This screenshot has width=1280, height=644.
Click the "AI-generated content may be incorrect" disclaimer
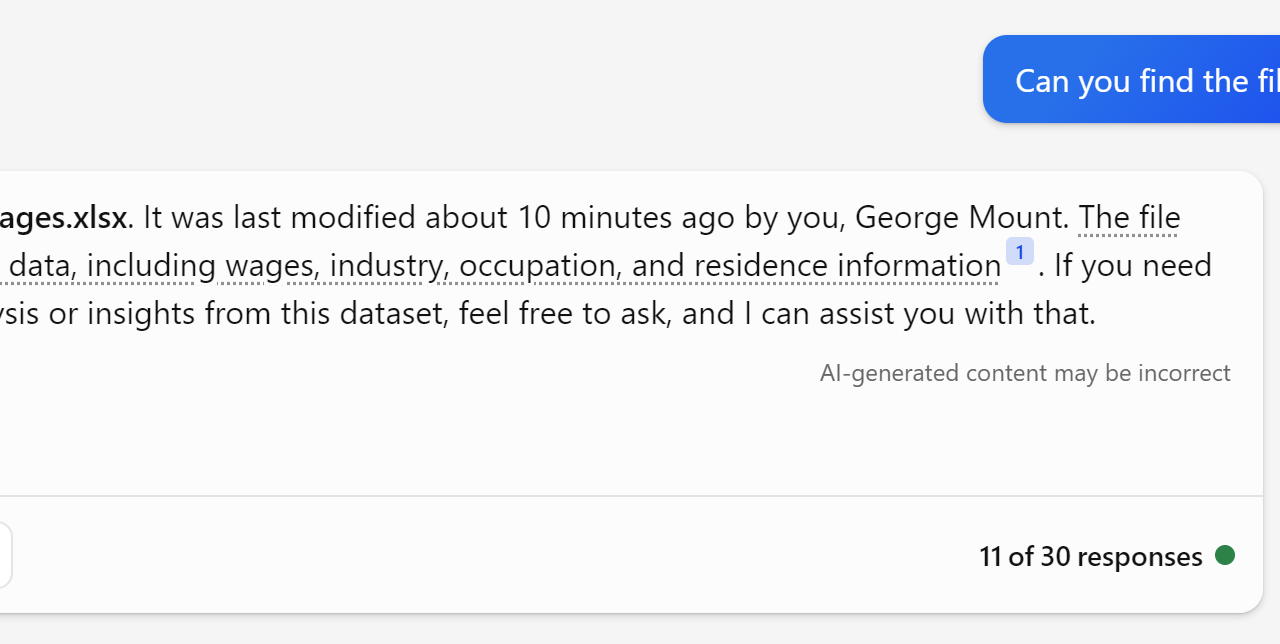tap(1025, 373)
